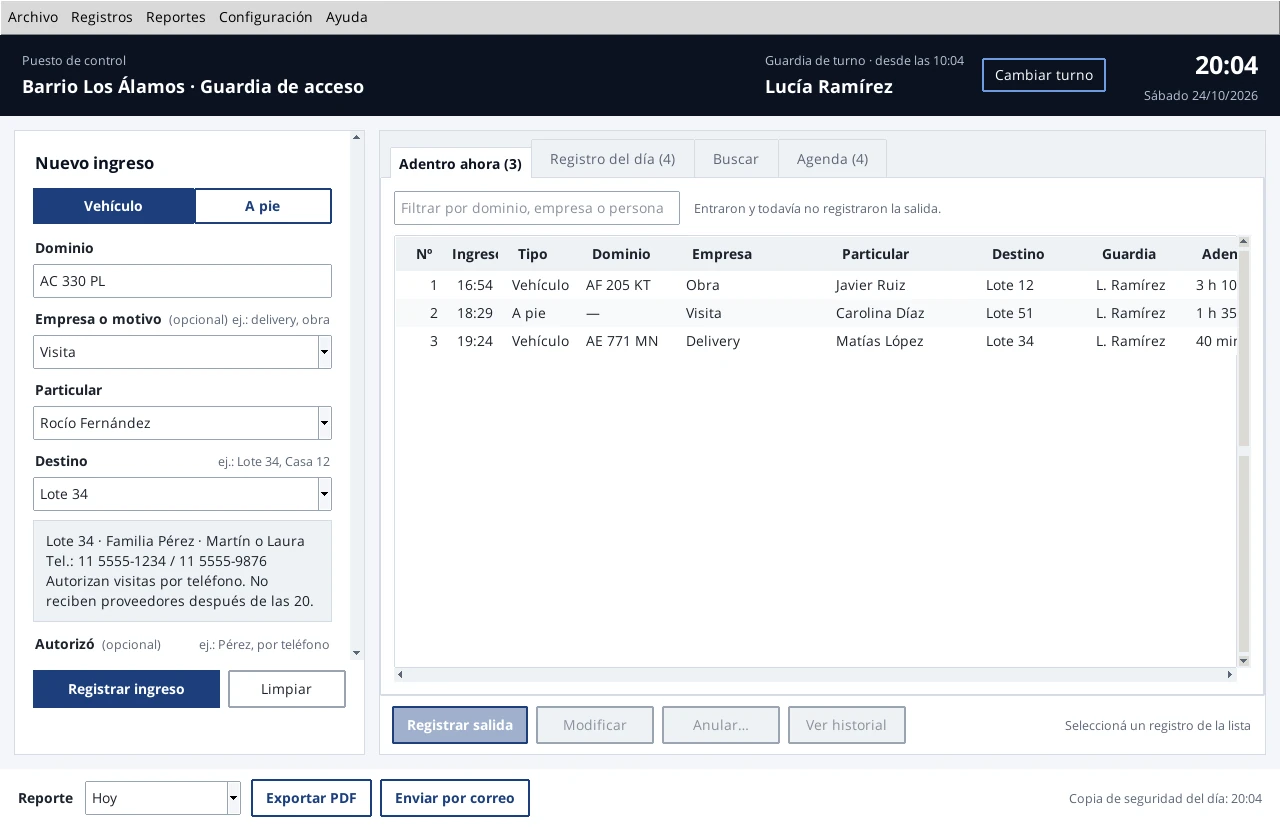Export the report with Exportar PDF
This screenshot has width=1280, height=827.
click(311, 798)
